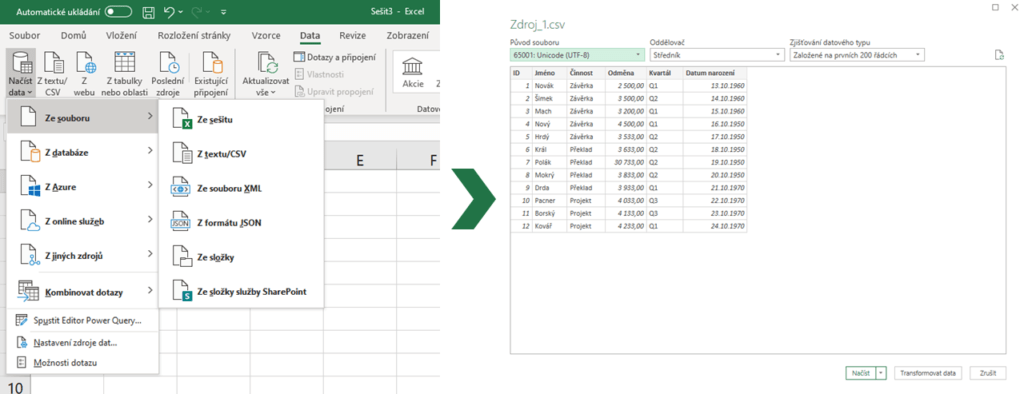Click Spustit Editor Power Query
The image size is (1024, 394).
[82, 320]
